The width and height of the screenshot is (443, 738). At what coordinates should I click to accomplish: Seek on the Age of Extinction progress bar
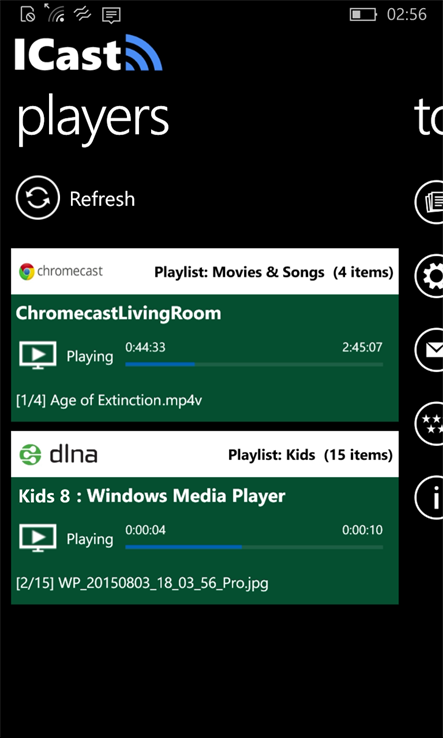tap(254, 364)
